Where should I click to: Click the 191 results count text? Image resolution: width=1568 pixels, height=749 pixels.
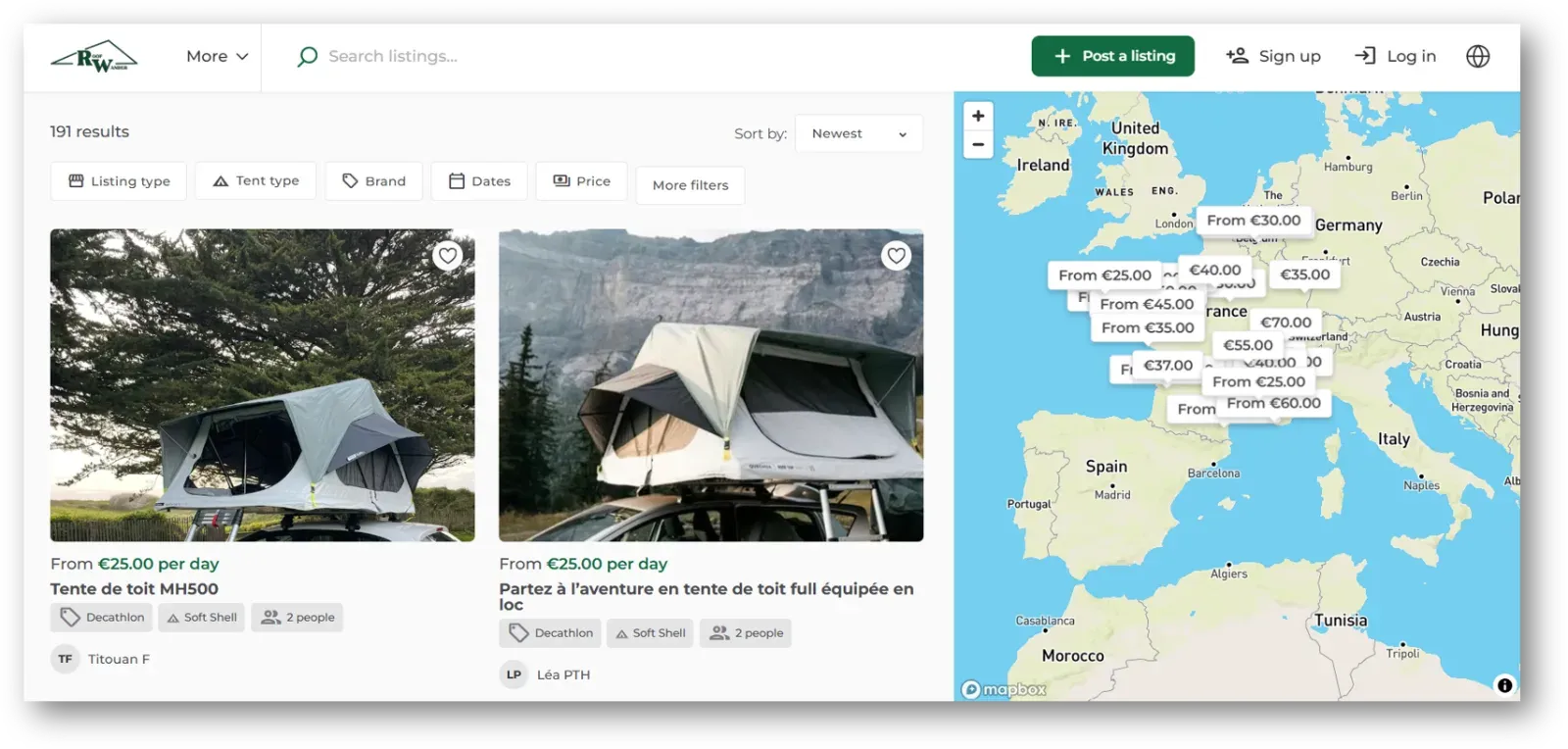click(89, 131)
